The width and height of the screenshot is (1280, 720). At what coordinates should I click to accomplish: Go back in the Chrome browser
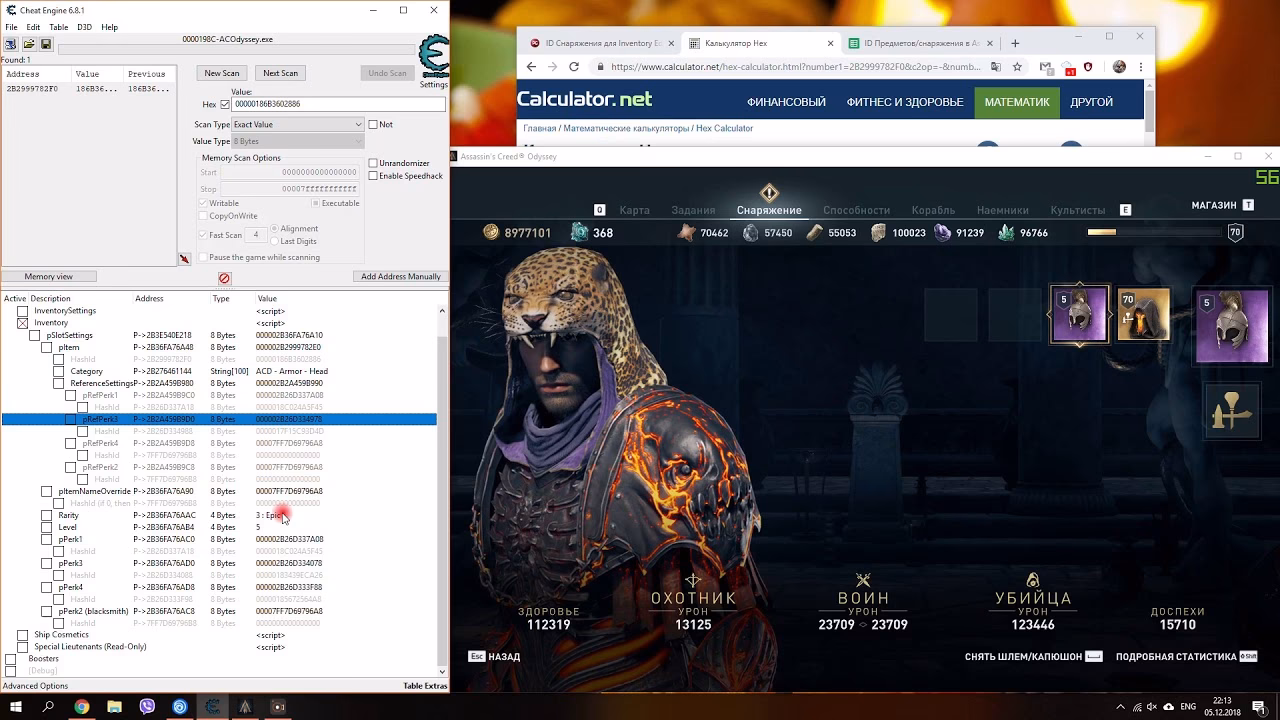click(530, 67)
